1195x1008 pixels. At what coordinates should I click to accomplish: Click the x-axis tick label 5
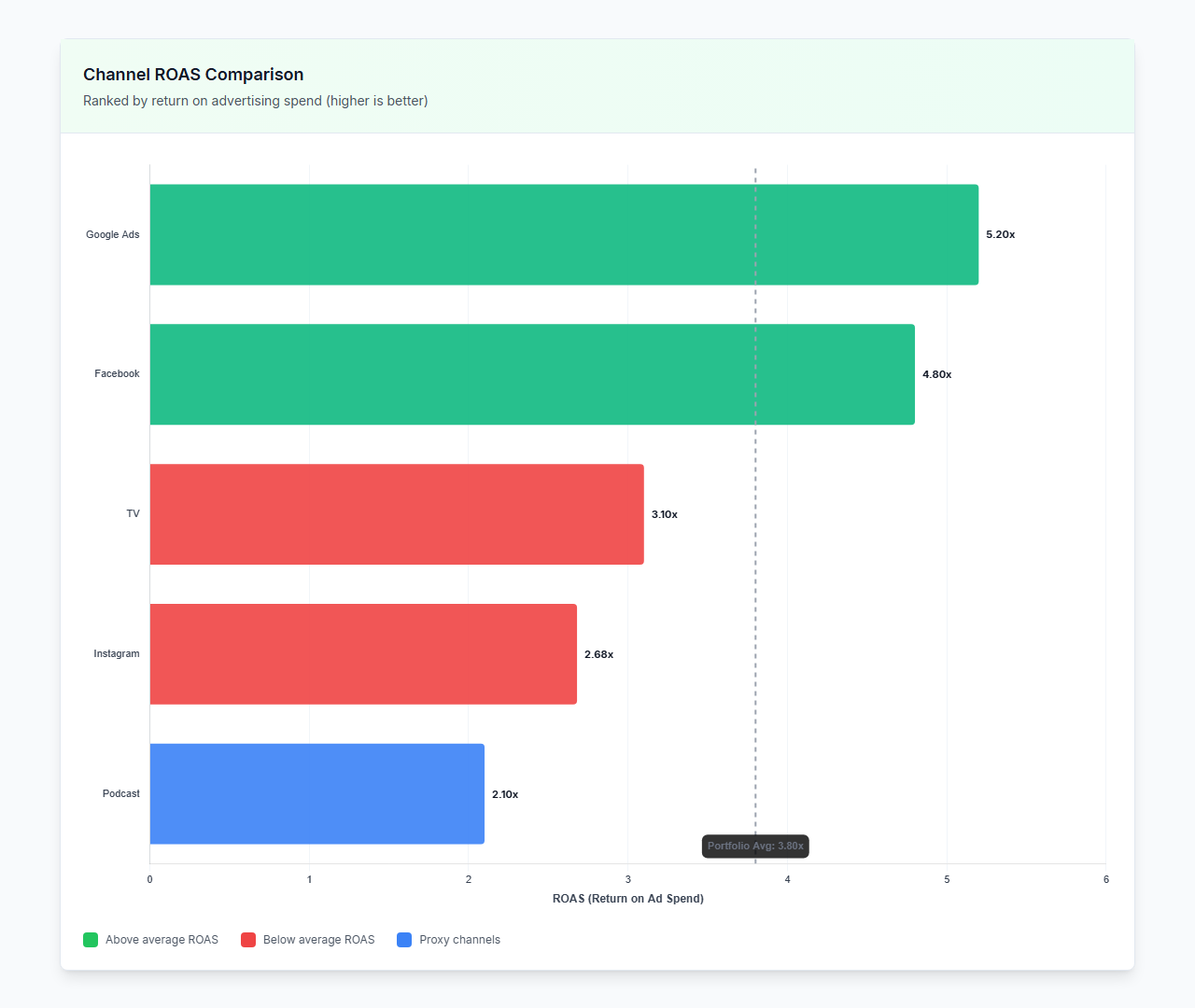click(947, 879)
